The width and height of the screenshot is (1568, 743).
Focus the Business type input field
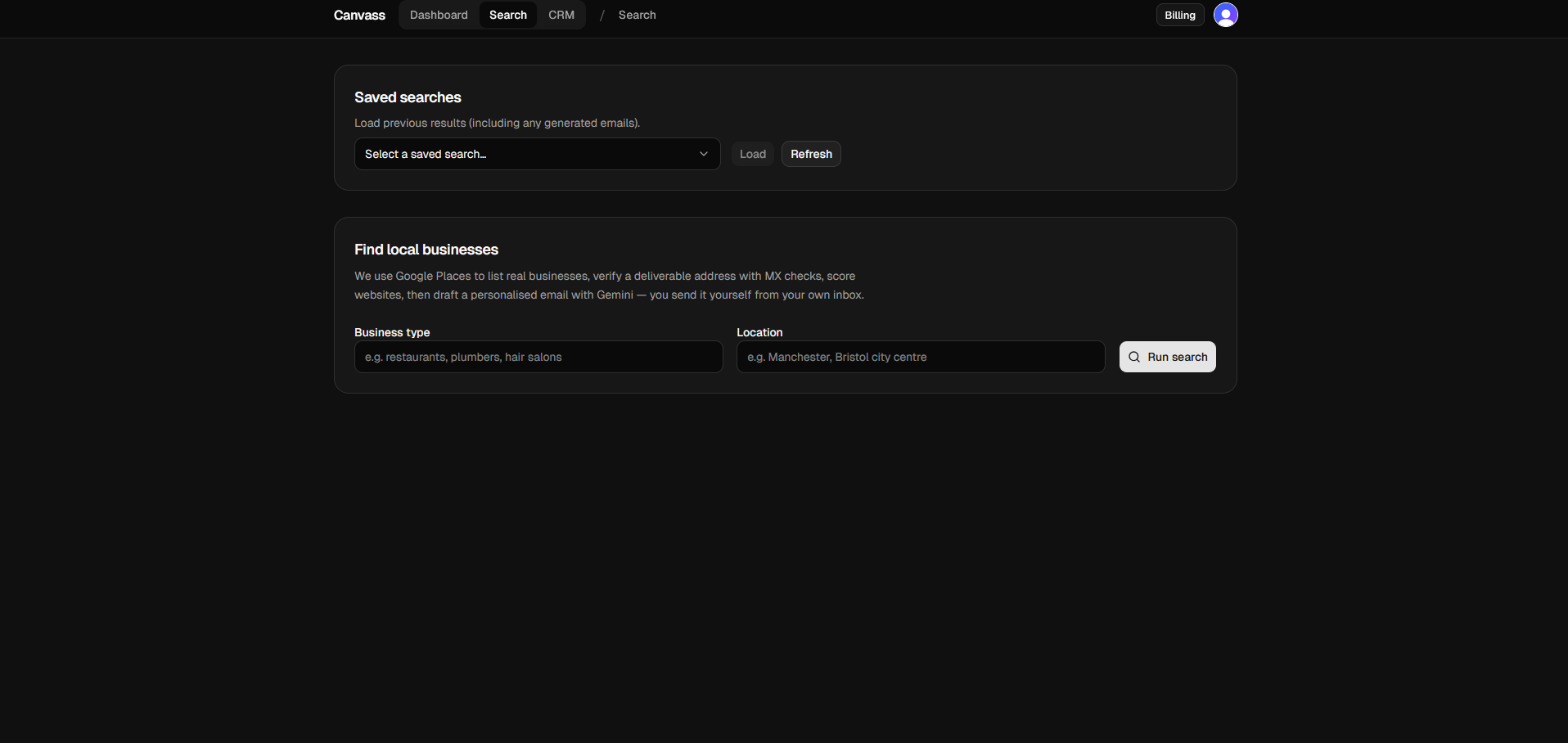pos(538,357)
